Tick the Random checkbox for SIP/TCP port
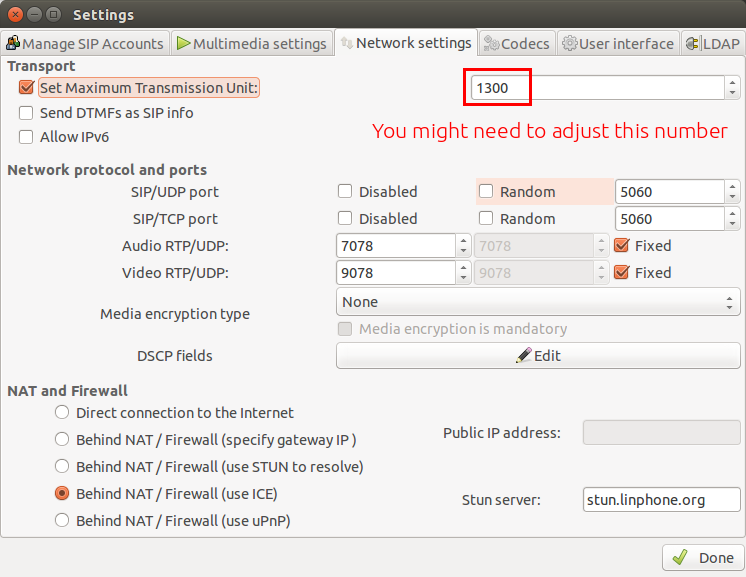746x577 pixels. pos(486,218)
